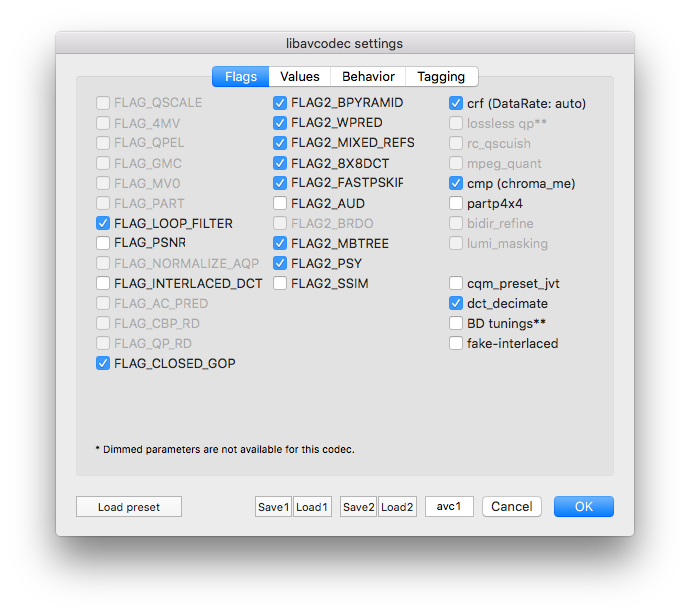Viewport: 690px width, 616px height.
Task: Click dimmed FLAG_QSCALE checkbox
Action: point(103,103)
